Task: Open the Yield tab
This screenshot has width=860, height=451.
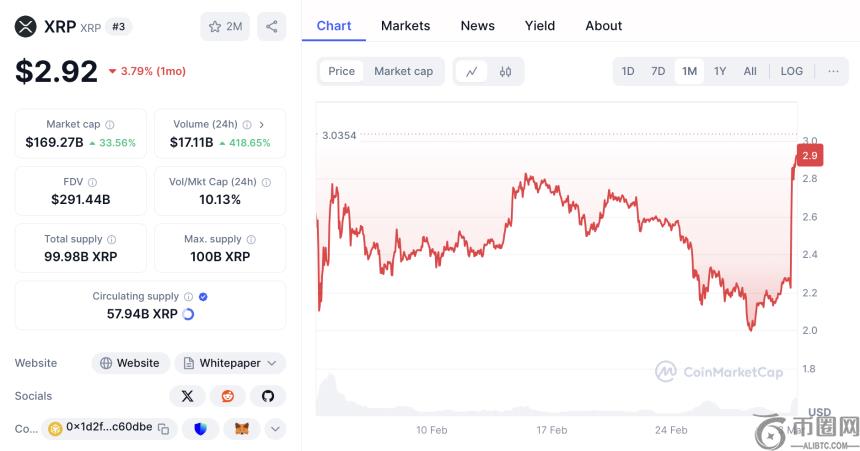Action: (x=540, y=26)
